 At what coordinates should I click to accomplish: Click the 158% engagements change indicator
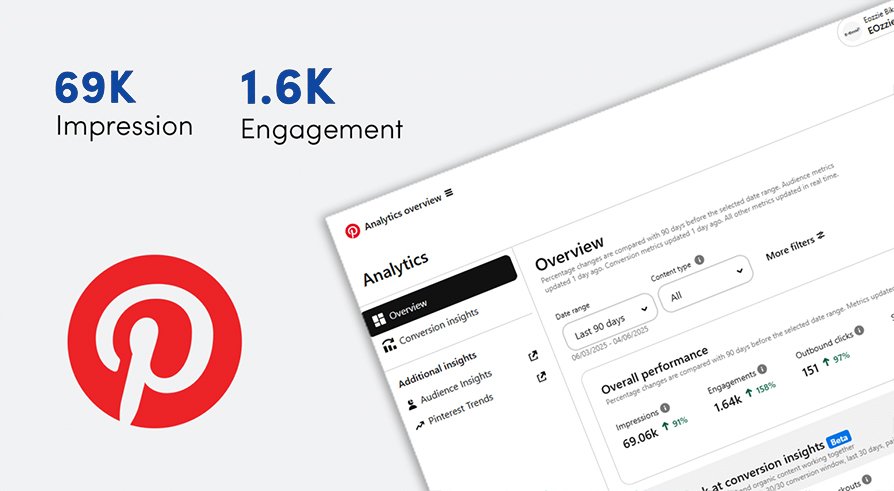[761, 389]
